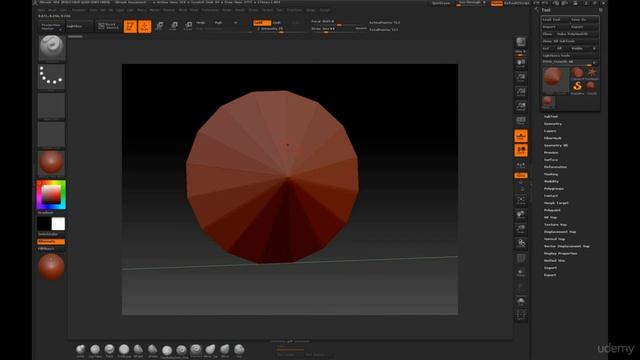Click the Rotate view icon on right shelf
The image size is (640, 360).
(521, 244)
